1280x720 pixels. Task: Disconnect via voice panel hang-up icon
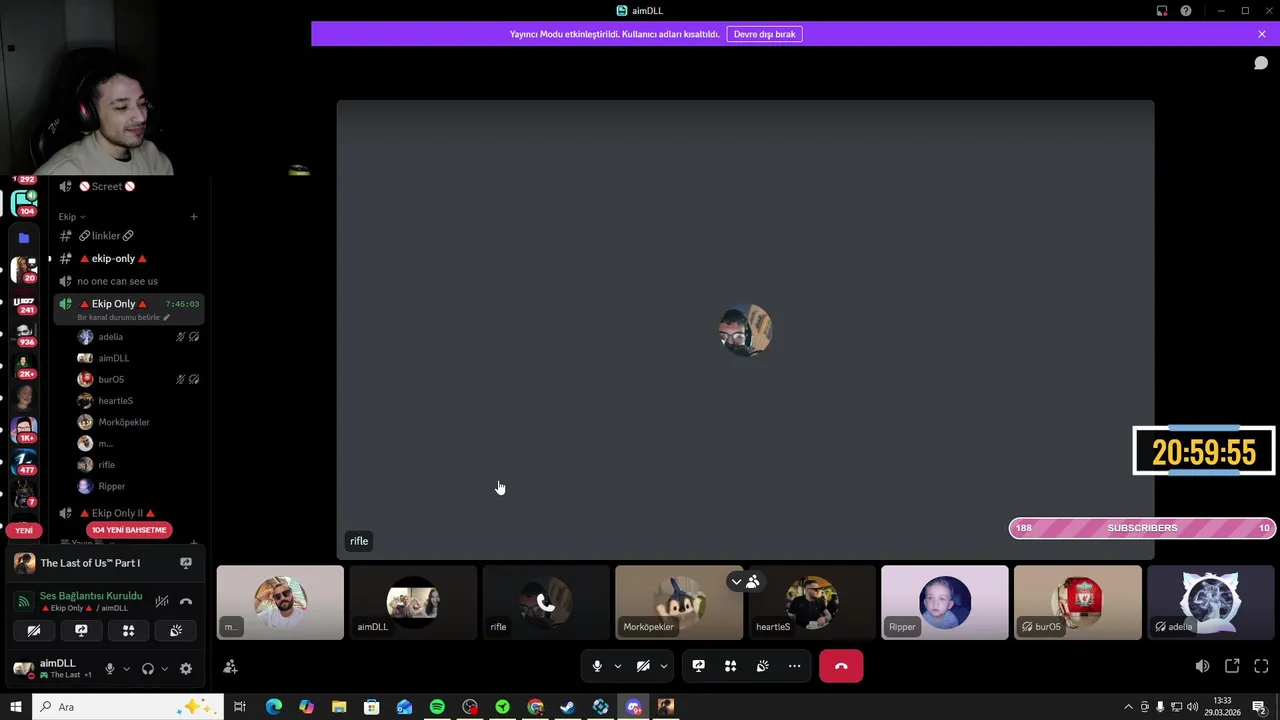186,602
